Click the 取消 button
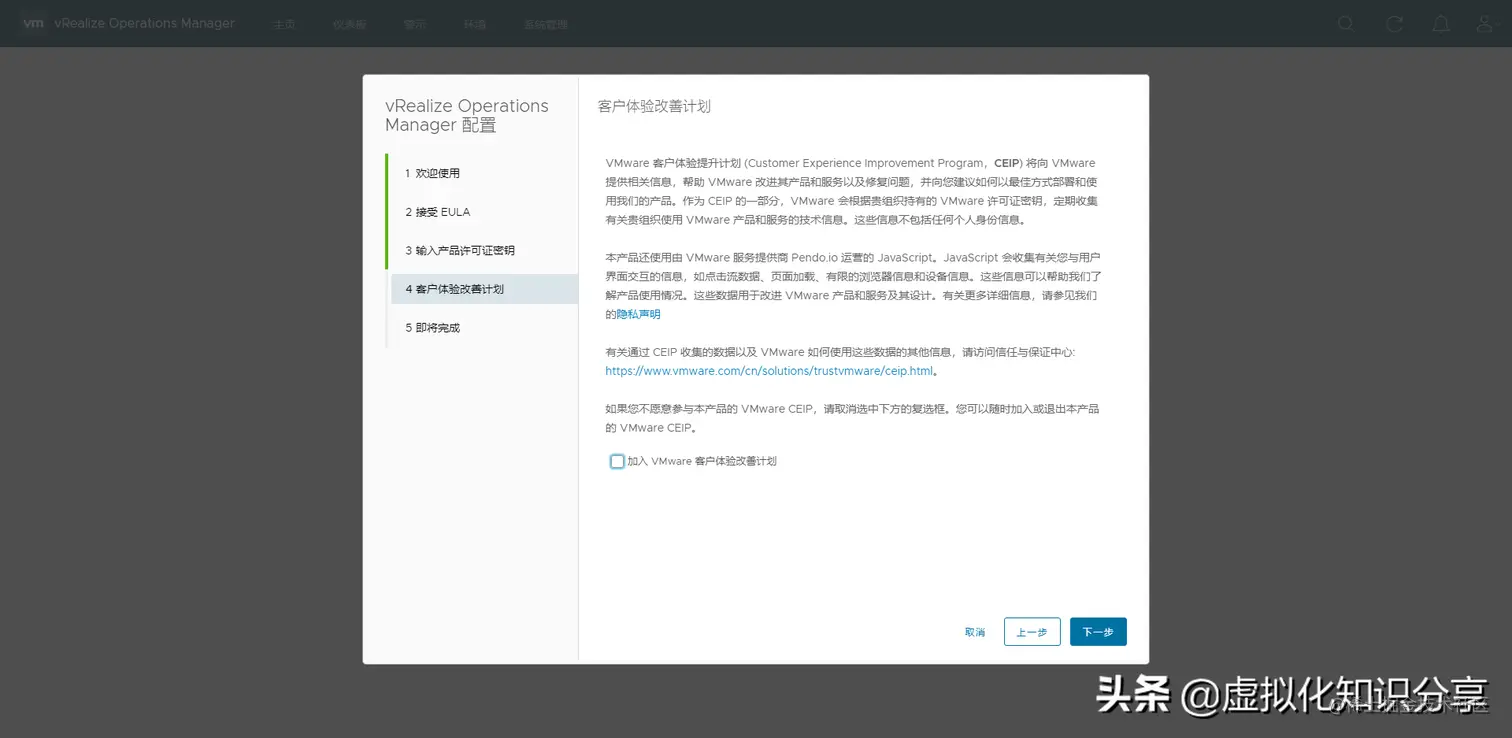 (974, 631)
